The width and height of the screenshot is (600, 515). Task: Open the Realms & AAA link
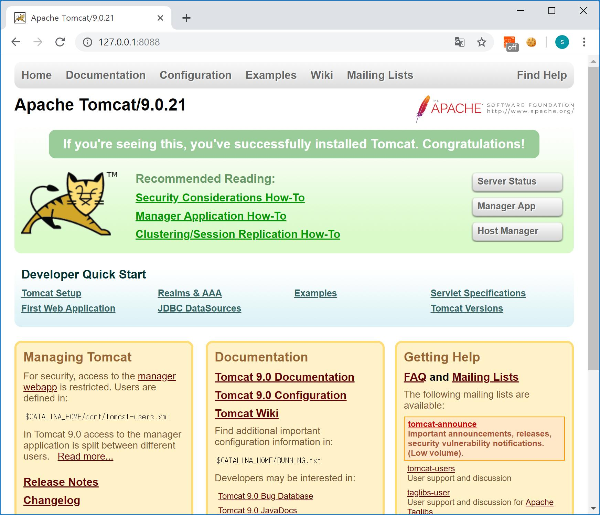tap(190, 293)
